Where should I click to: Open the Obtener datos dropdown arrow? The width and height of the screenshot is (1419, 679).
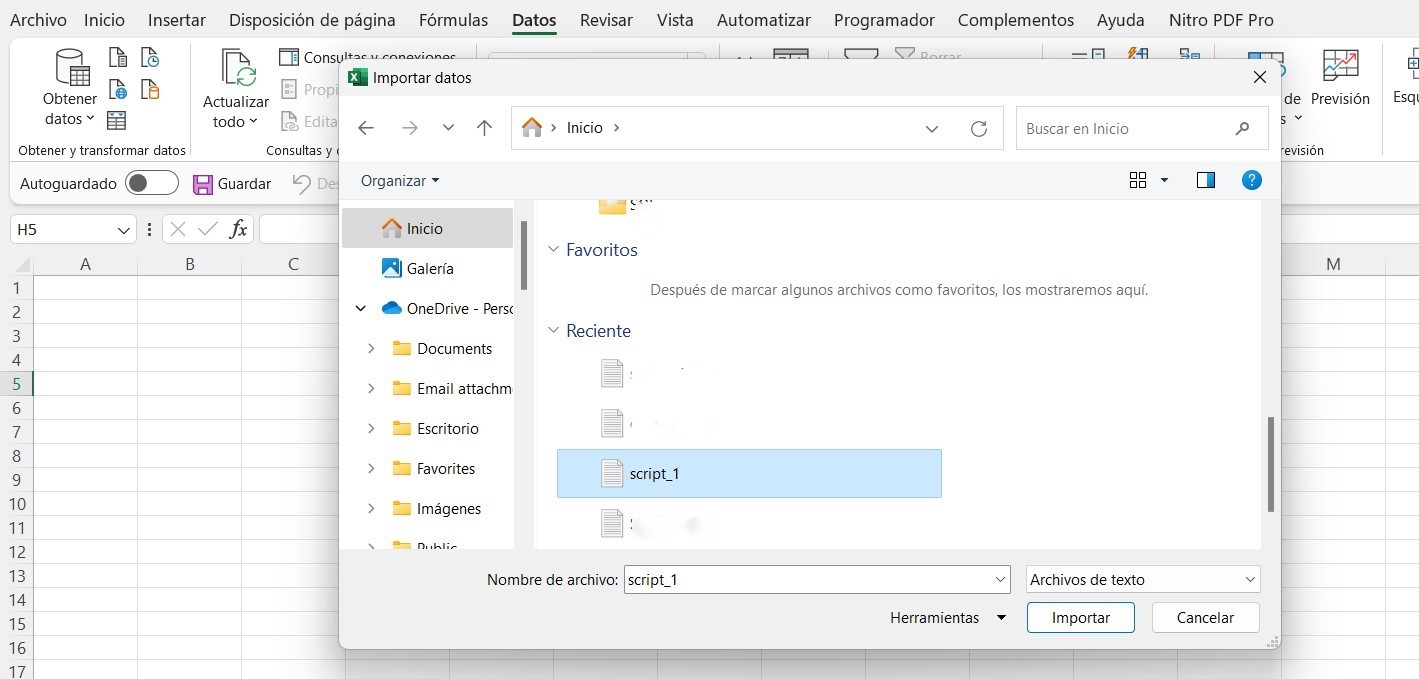pyautogui.click(x=90, y=119)
